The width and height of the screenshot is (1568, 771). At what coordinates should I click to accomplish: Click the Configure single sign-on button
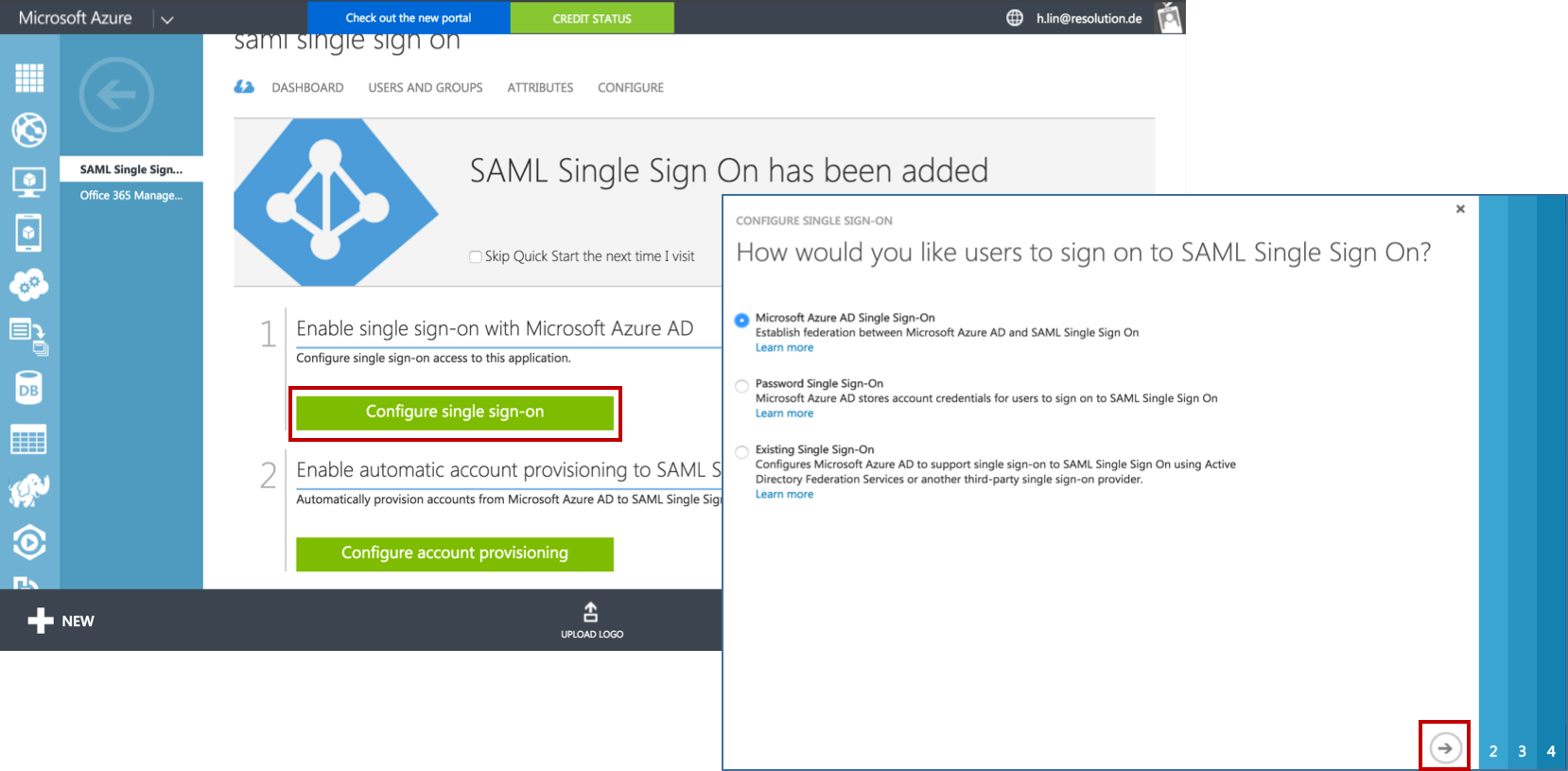point(455,412)
